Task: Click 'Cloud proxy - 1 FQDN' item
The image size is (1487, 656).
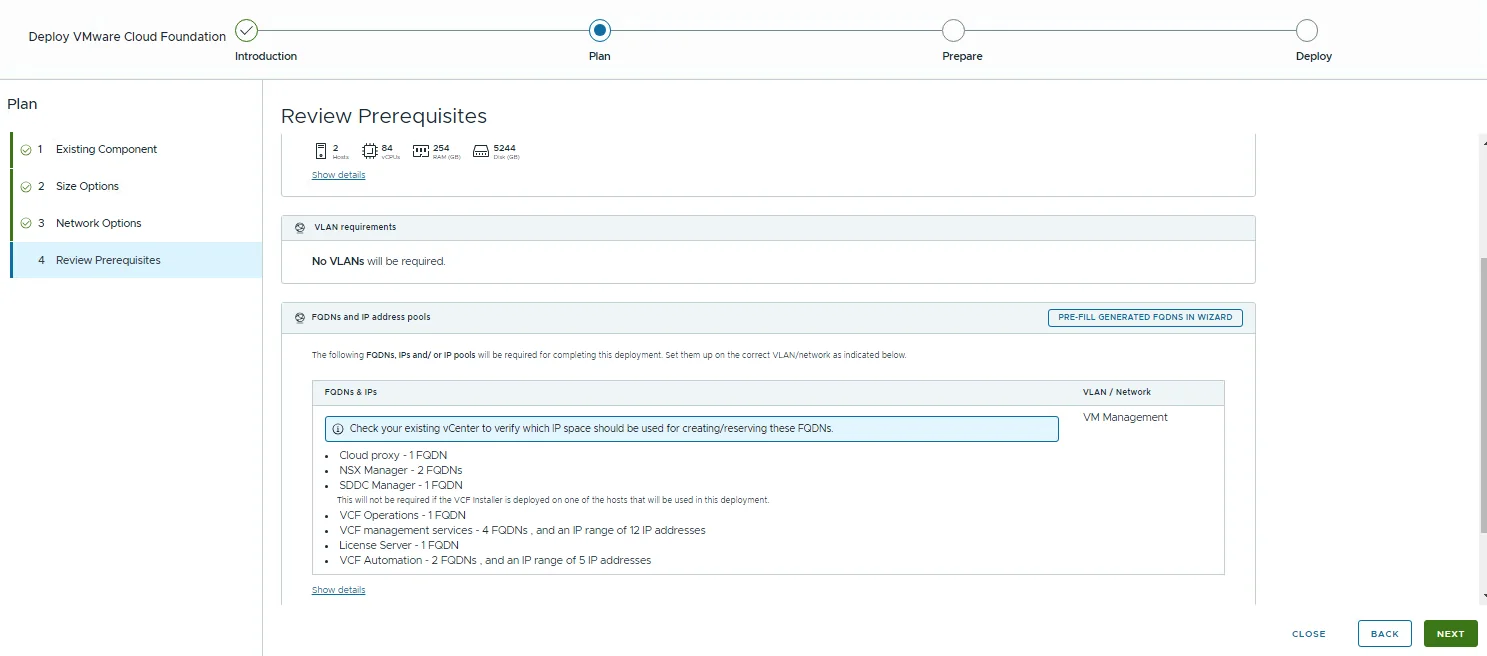Action: click(393, 455)
